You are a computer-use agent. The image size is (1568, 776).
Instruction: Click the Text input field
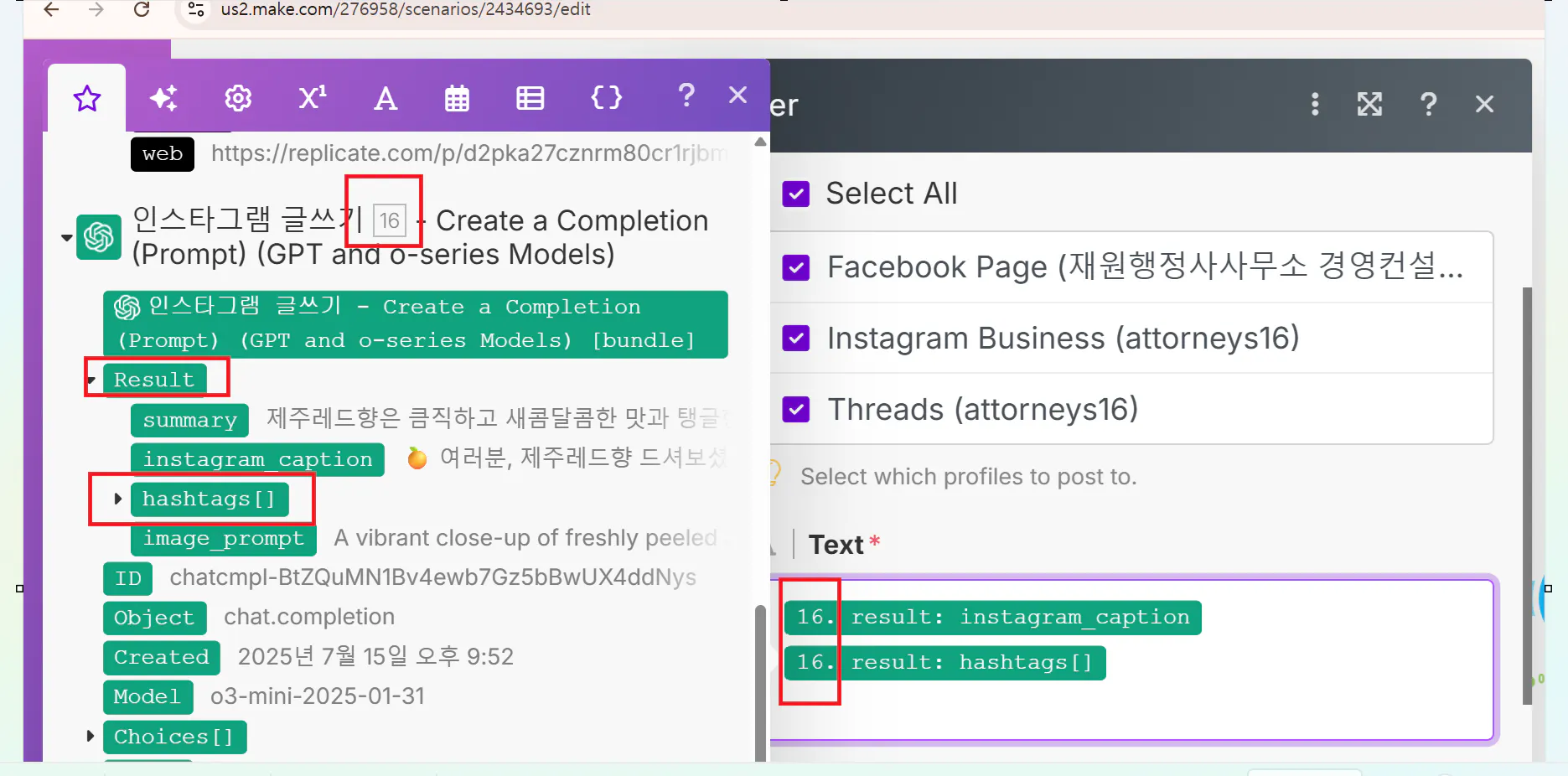(1133, 659)
